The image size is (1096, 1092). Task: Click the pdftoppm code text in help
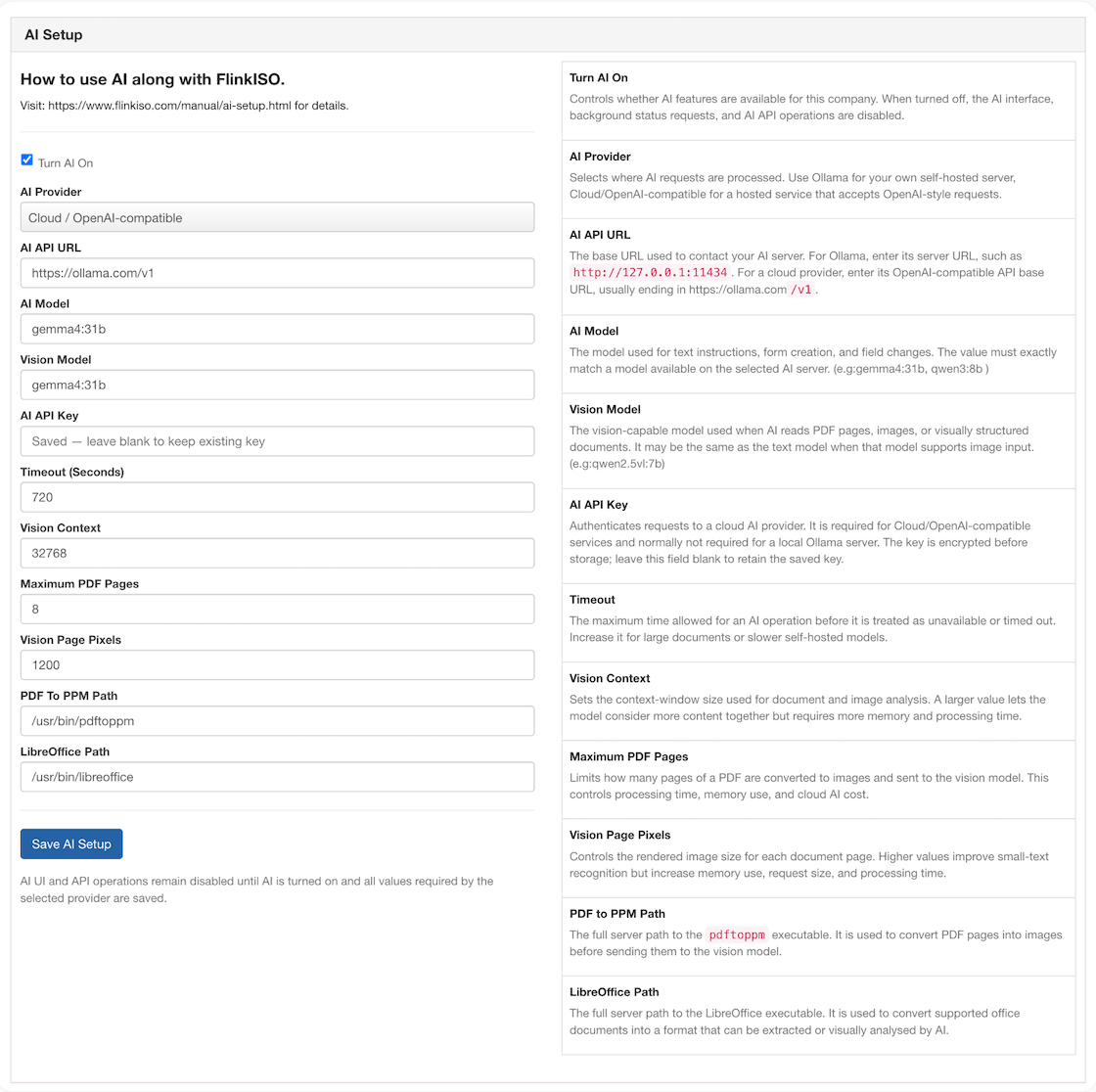[737, 934]
